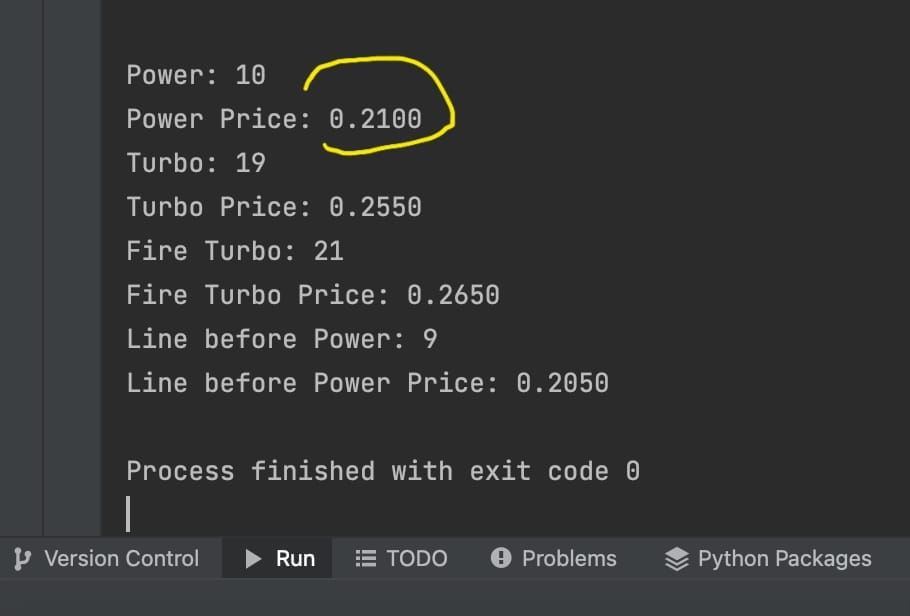
Task: Click the blinking caret on the last console line
Action: 128,514
